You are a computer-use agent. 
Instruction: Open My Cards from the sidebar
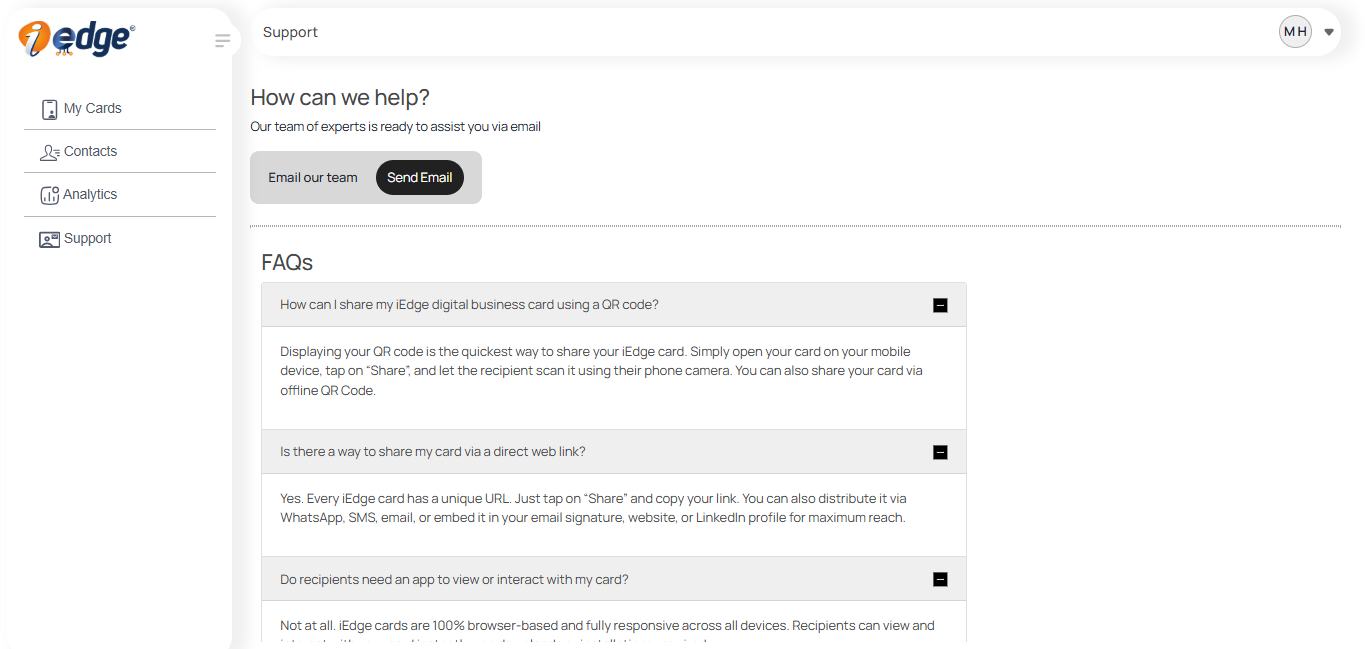[x=92, y=108]
